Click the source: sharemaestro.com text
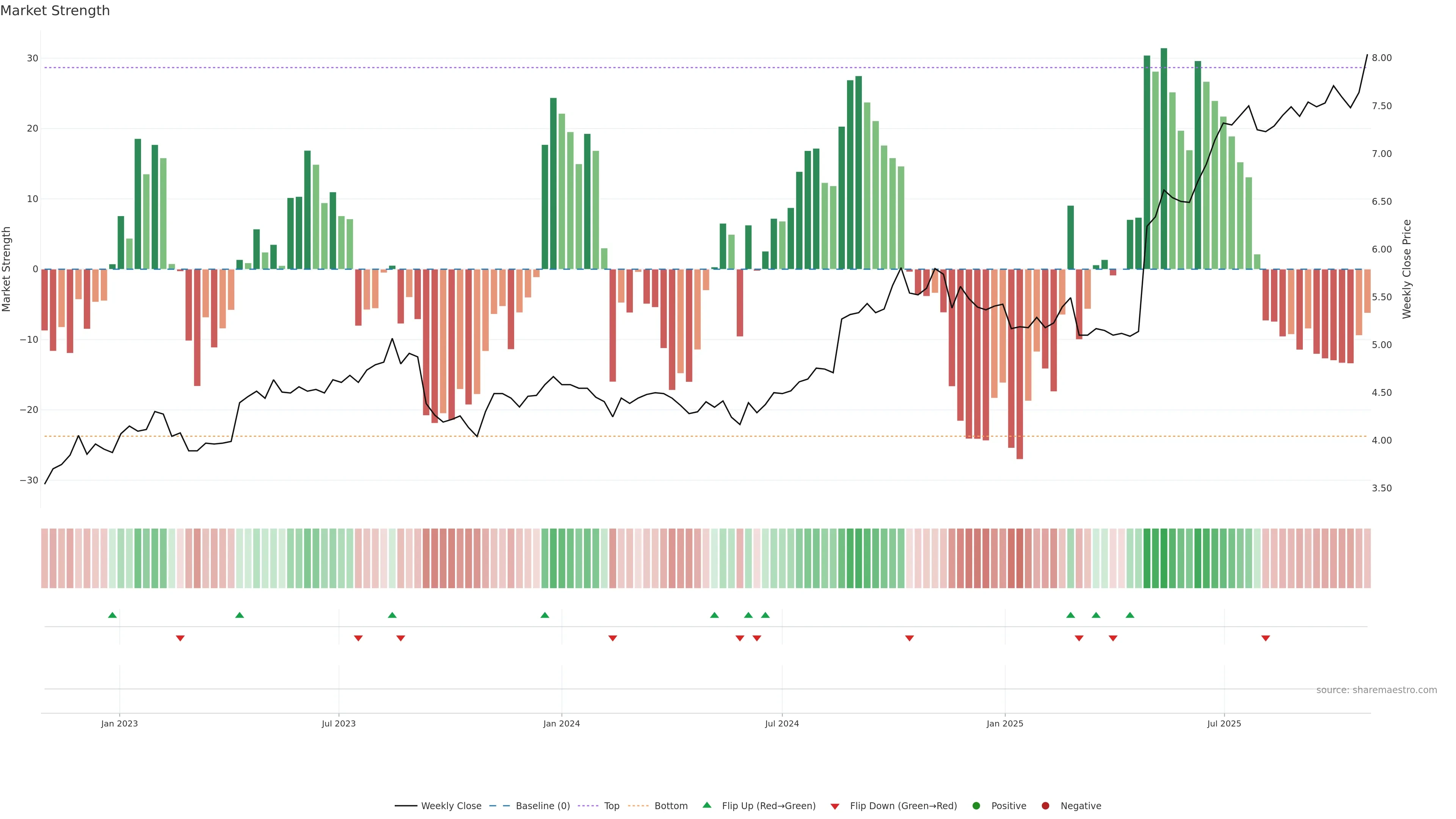This screenshot has width=1456, height=819. tap(1376, 690)
